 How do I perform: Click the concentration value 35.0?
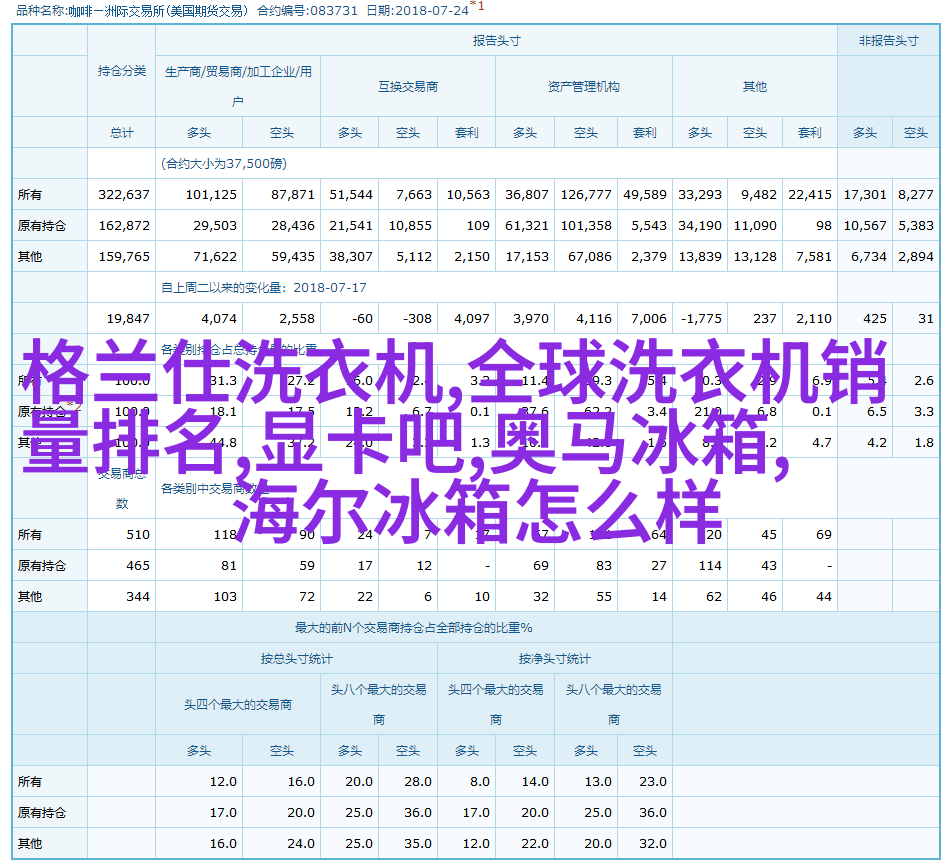(418, 843)
